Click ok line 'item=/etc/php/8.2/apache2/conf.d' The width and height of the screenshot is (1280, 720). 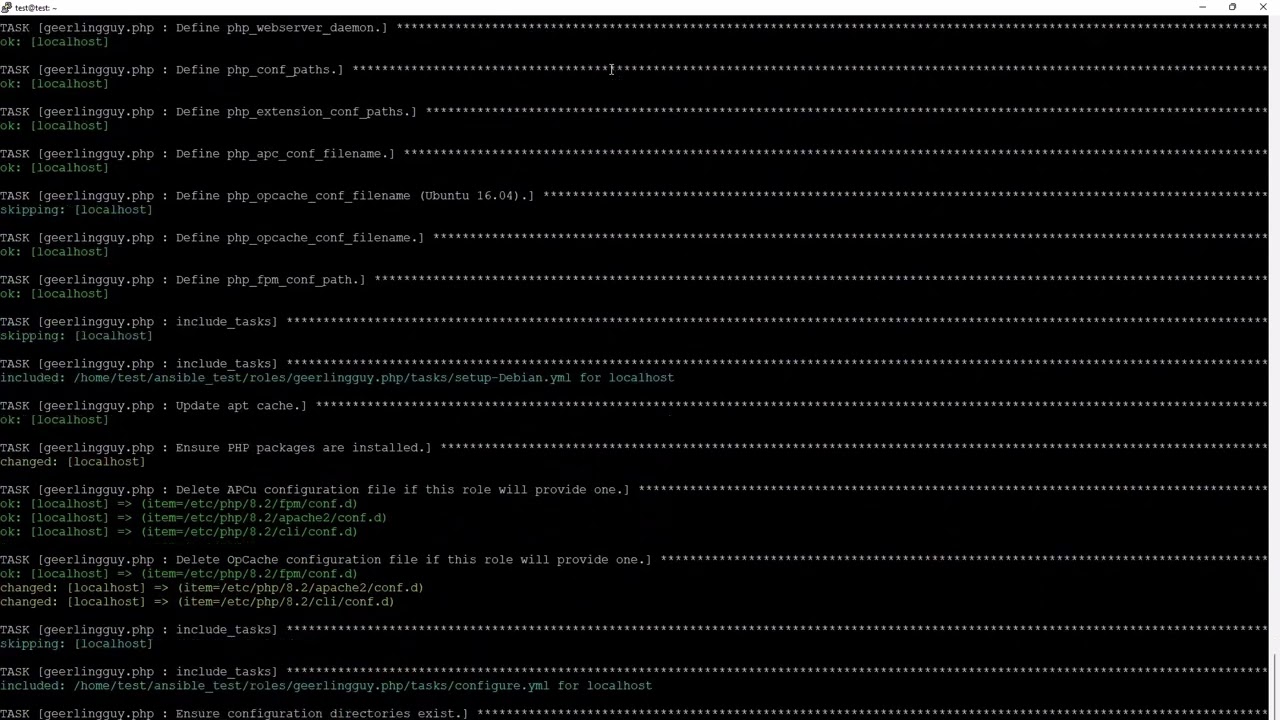pos(193,518)
